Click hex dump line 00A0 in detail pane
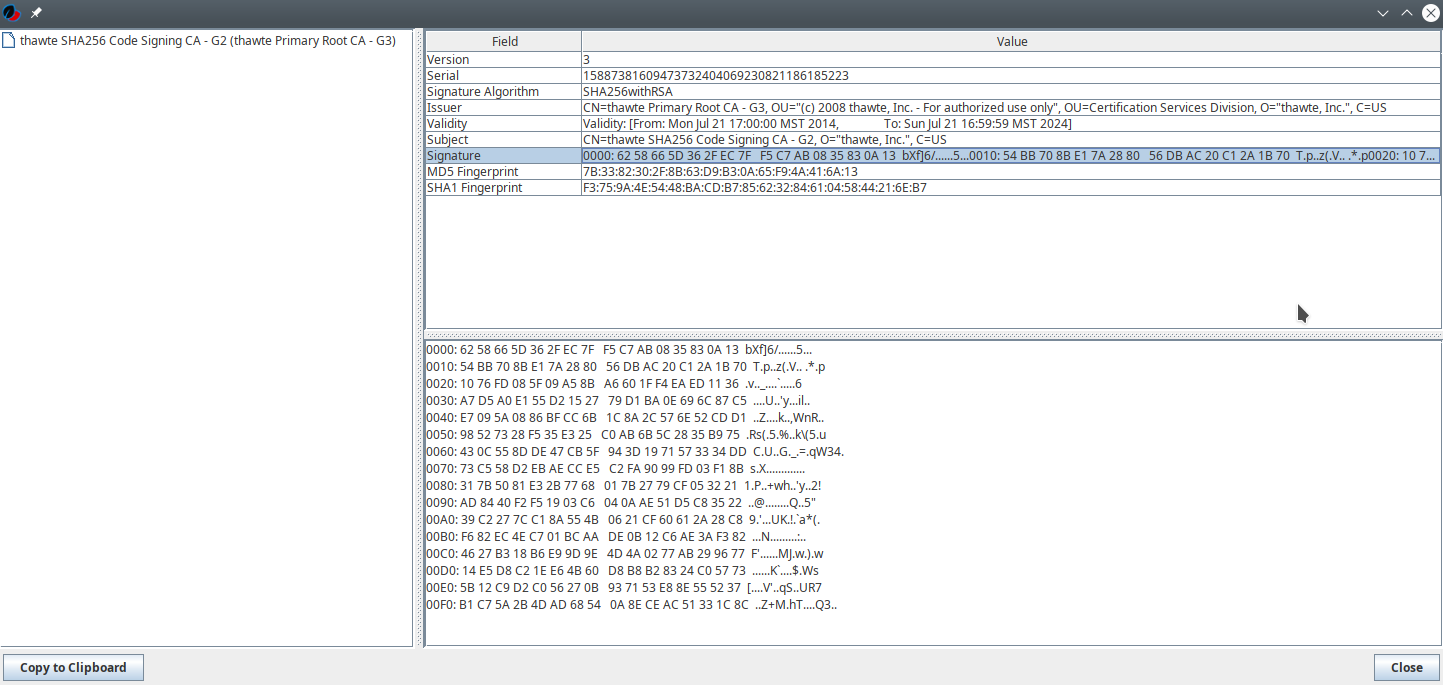The width and height of the screenshot is (1443, 685). [x=623, y=520]
